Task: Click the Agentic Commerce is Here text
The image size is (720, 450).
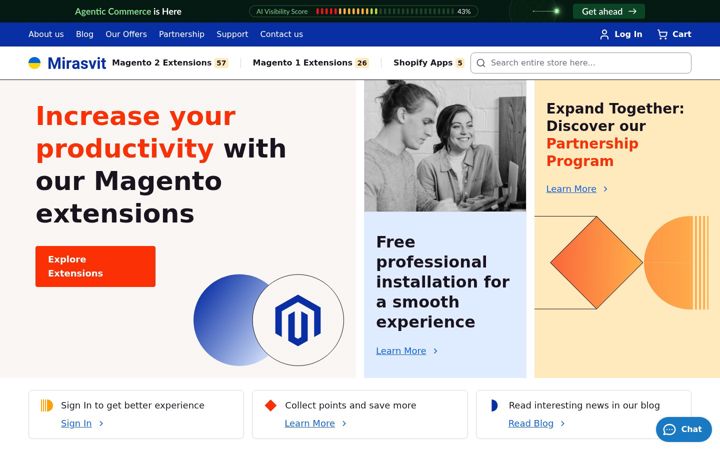Action: (x=128, y=11)
